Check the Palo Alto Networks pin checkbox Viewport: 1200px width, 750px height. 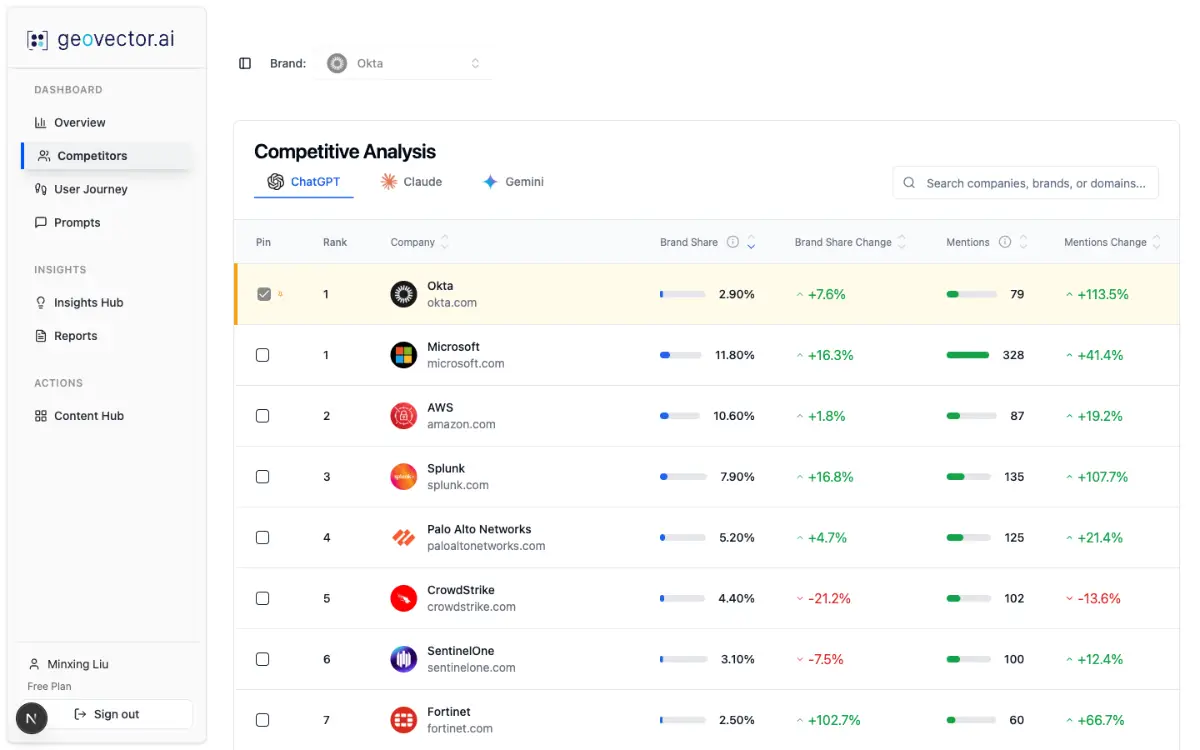tap(263, 538)
